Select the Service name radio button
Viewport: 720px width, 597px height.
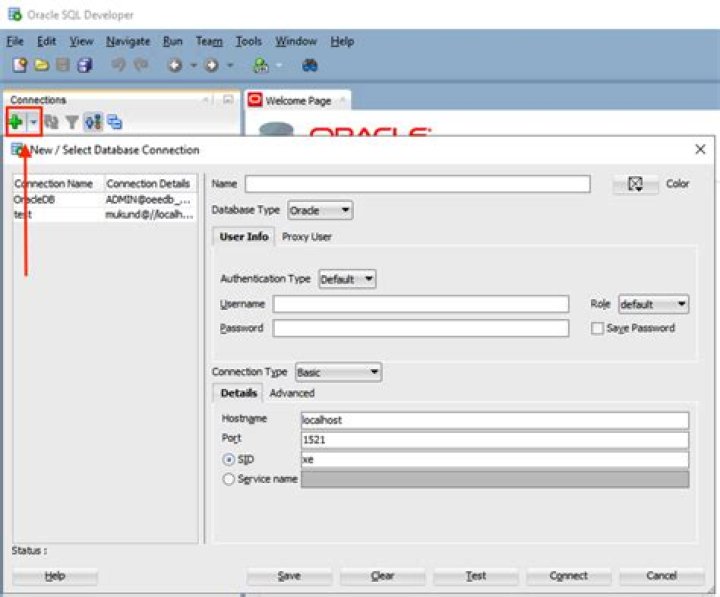click(x=228, y=479)
